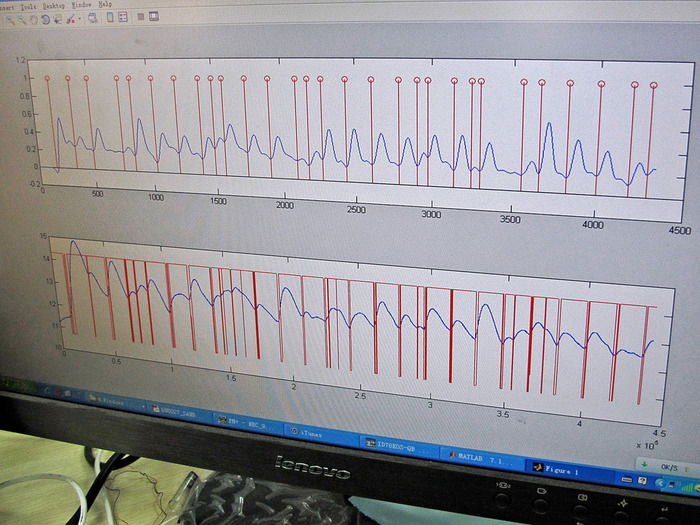Insert a colorbar using toolbar icon
Image resolution: width=700 pixels, height=525 pixels.
110,17
